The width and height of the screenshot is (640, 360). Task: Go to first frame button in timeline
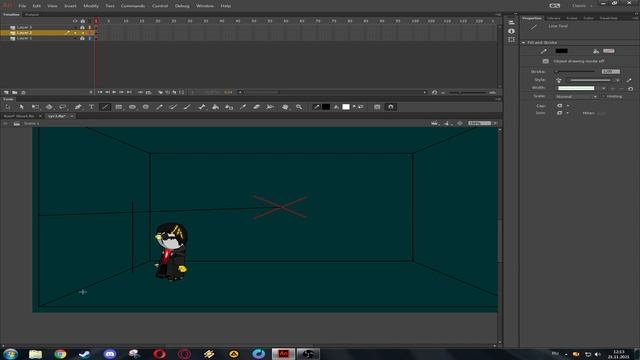click(100, 93)
